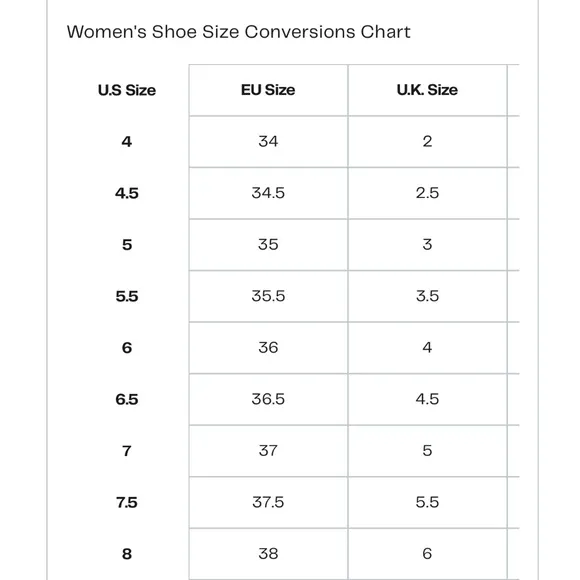Select the EU 37.5 cell
Screen dimensions: 580x580
[x=268, y=502]
